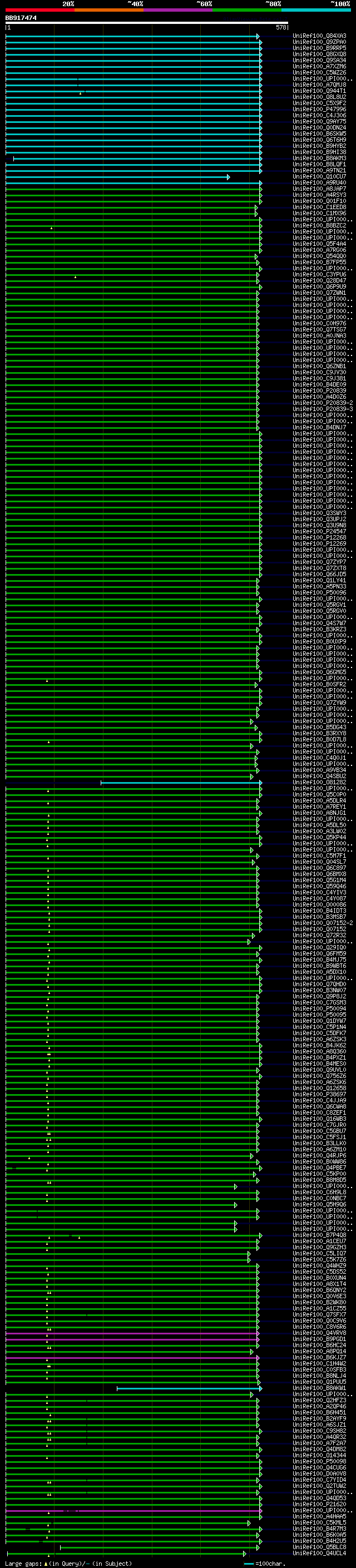Open hit UniRef100_B9RRP5
The height and width of the screenshot is (1568, 356).
click(x=319, y=48)
